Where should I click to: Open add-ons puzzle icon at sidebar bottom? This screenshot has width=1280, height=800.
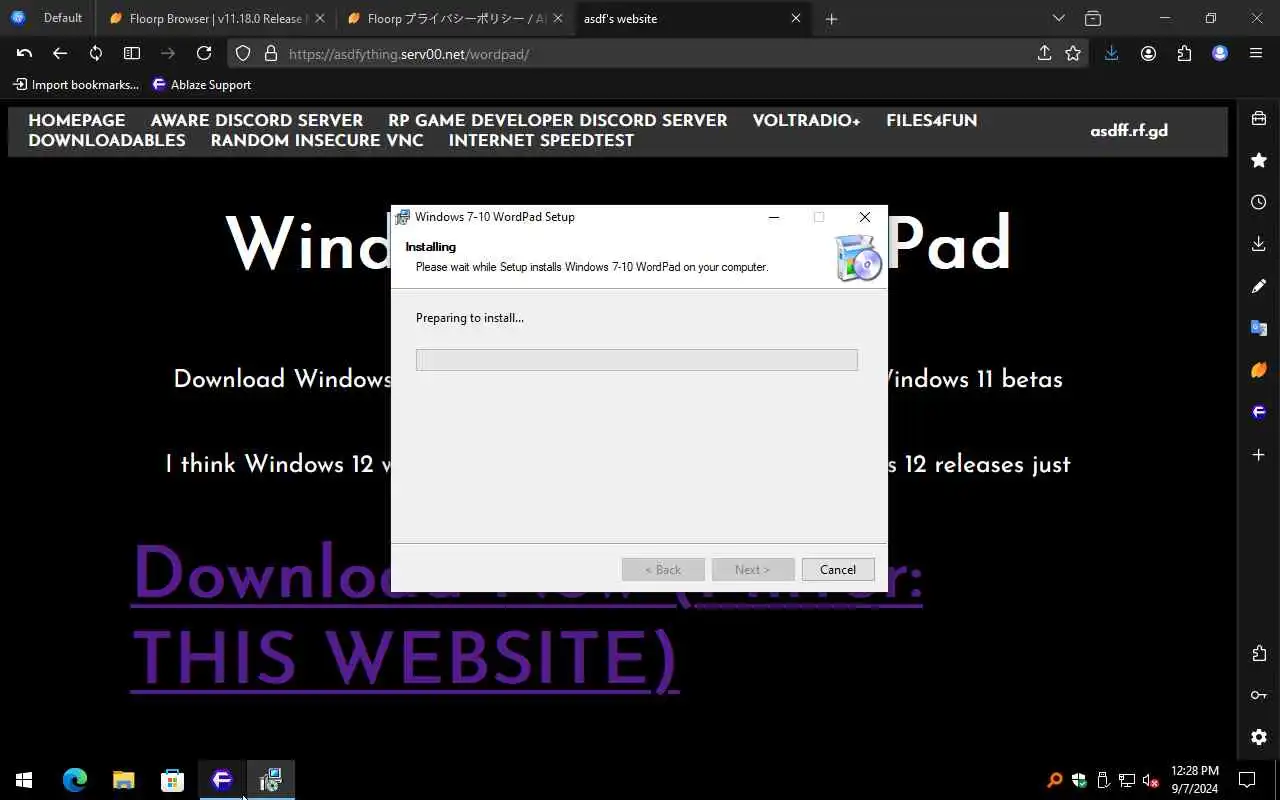[x=1259, y=653]
